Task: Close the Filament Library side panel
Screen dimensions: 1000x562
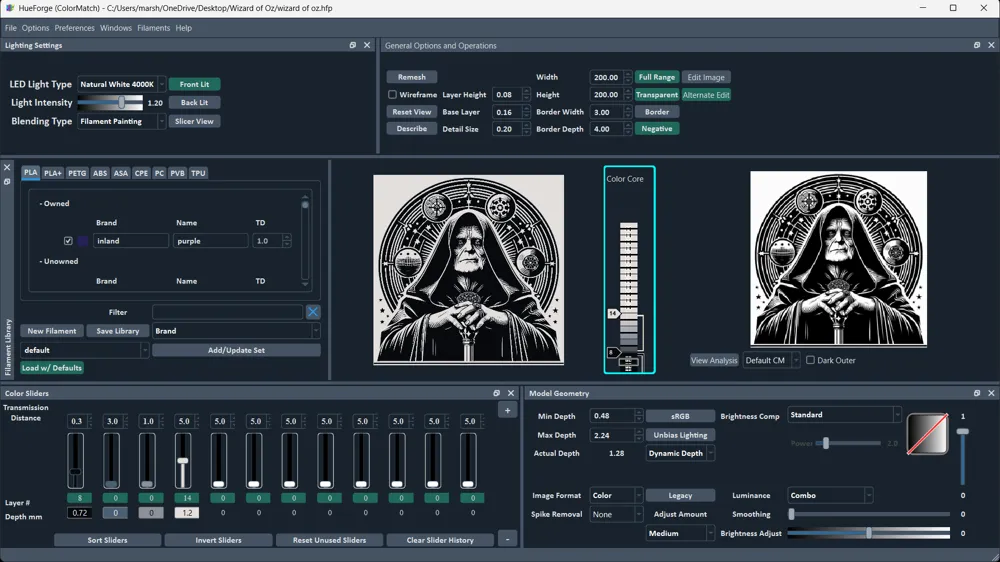Action: click(x=7, y=167)
